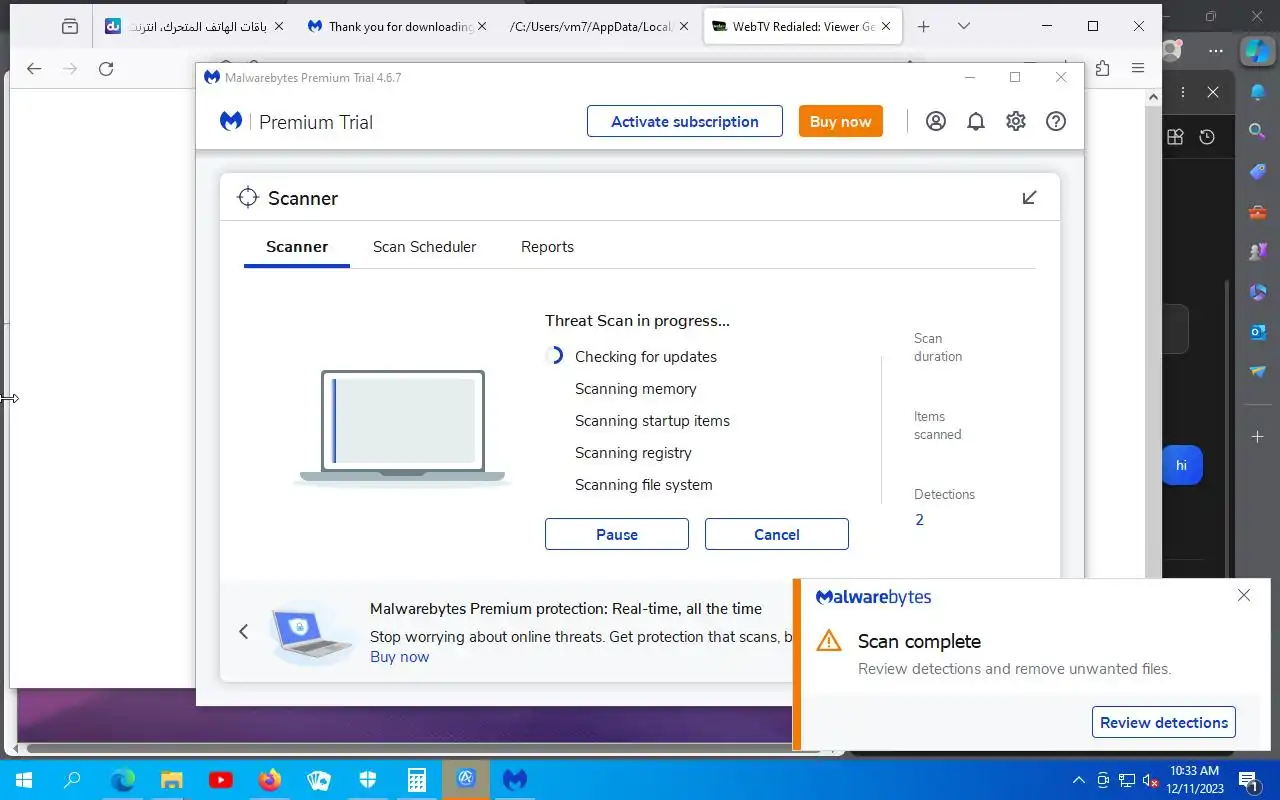Click Review detections in notification

(1164, 722)
